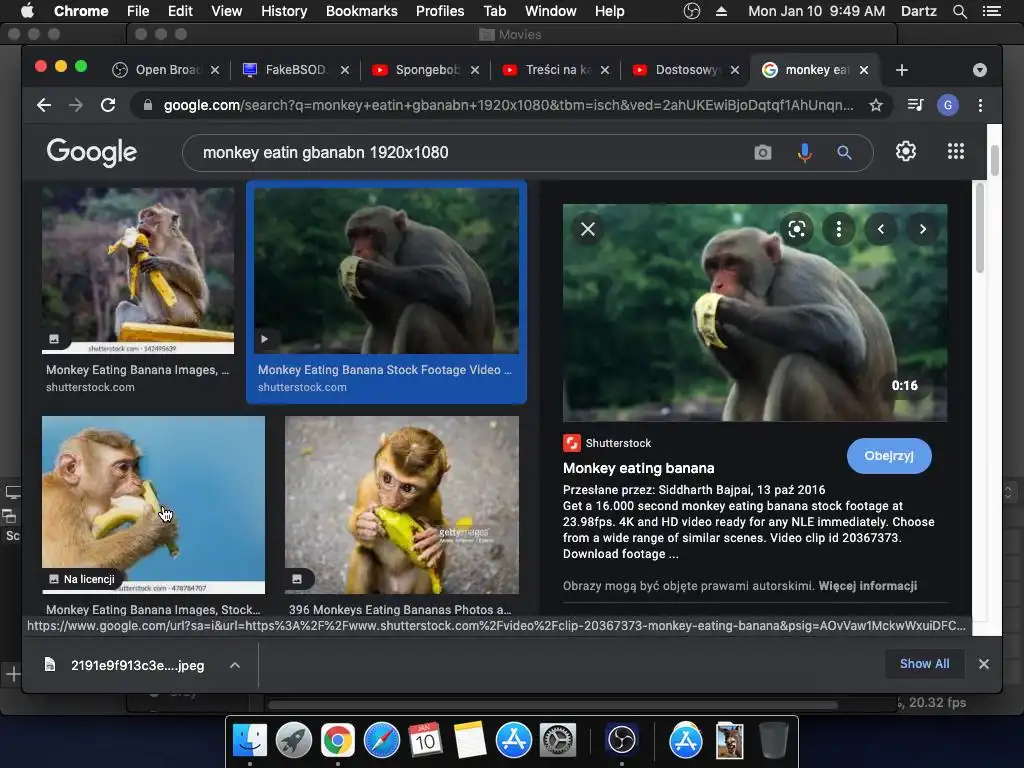This screenshot has height=768, width=1024.
Task: Click the Google logo
Action: pos(91,152)
